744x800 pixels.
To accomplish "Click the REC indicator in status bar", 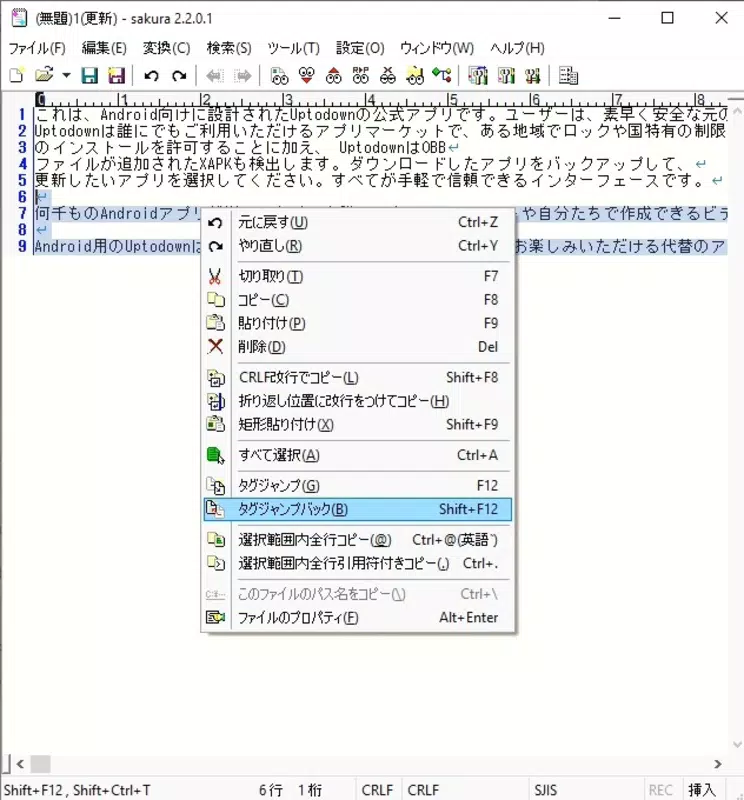I will (661, 790).
